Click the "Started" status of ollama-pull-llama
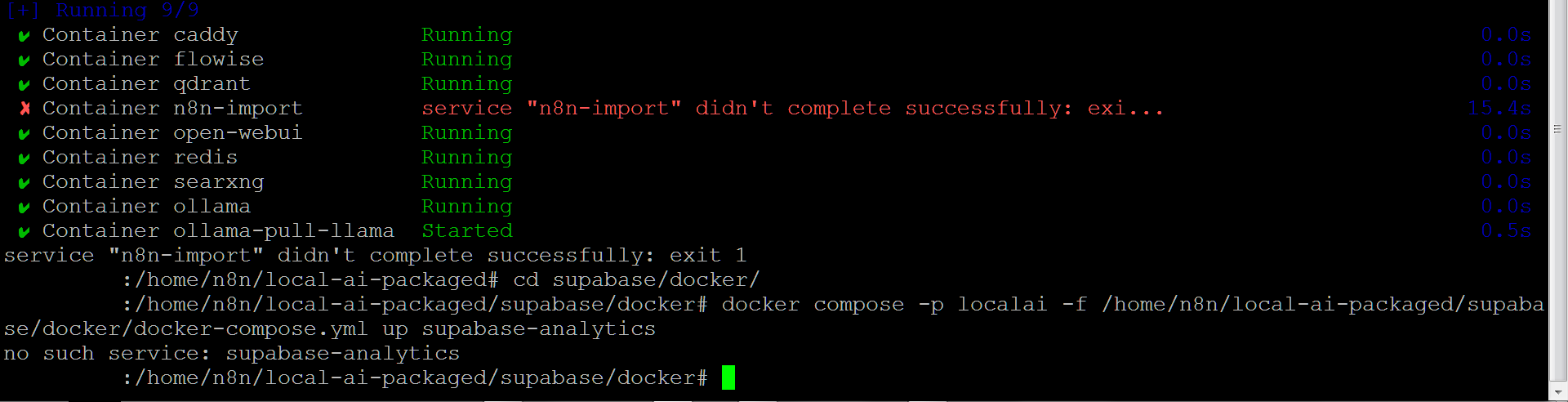This screenshot has width=1568, height=402. click(x=467, y=231)
